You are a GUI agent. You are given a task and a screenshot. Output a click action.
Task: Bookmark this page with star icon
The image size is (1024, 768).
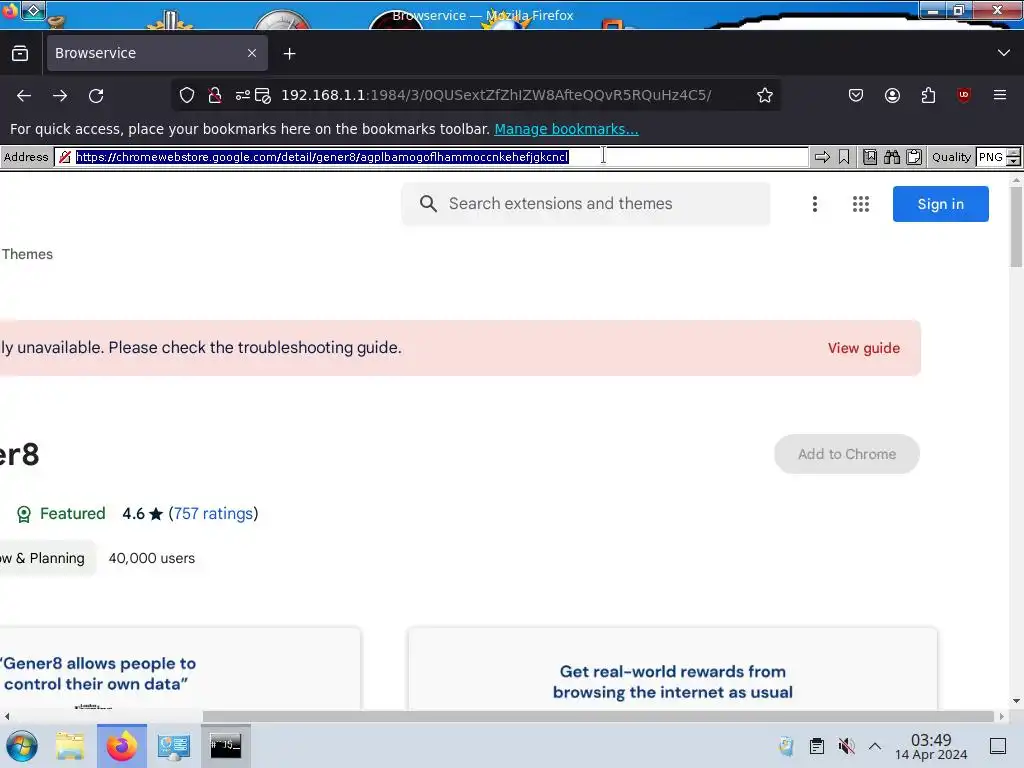[765, 95]
